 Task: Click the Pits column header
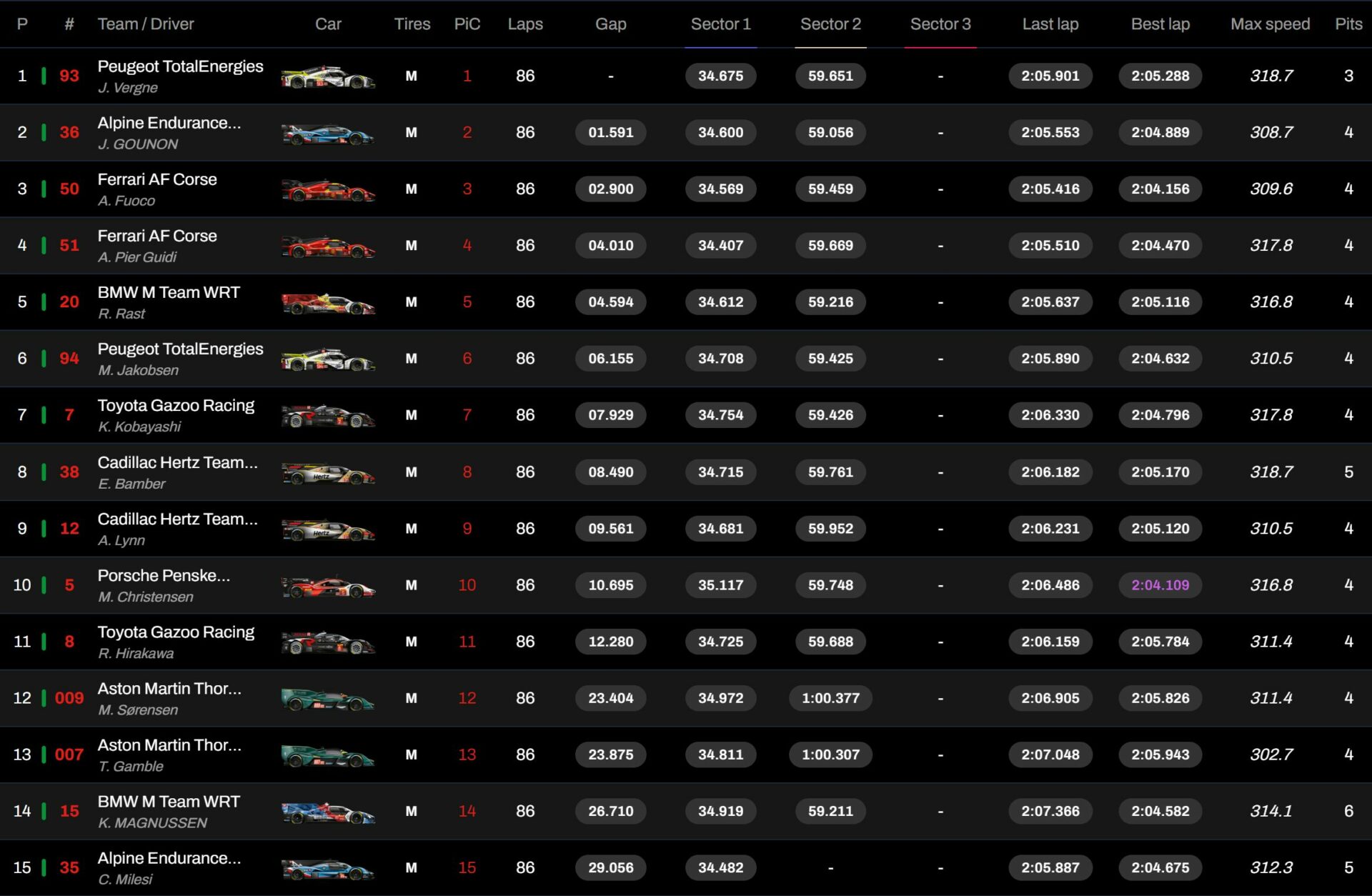pos(1348,24)
